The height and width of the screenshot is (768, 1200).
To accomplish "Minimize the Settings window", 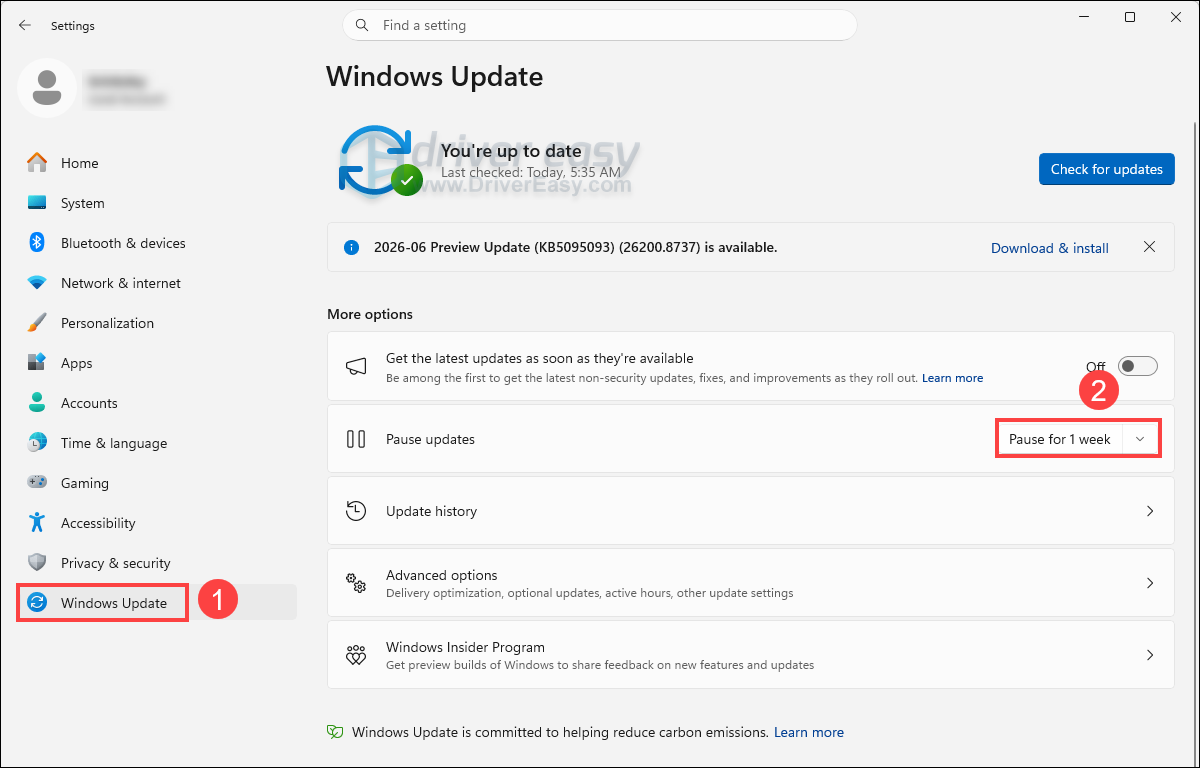I will pos(1083,17).
